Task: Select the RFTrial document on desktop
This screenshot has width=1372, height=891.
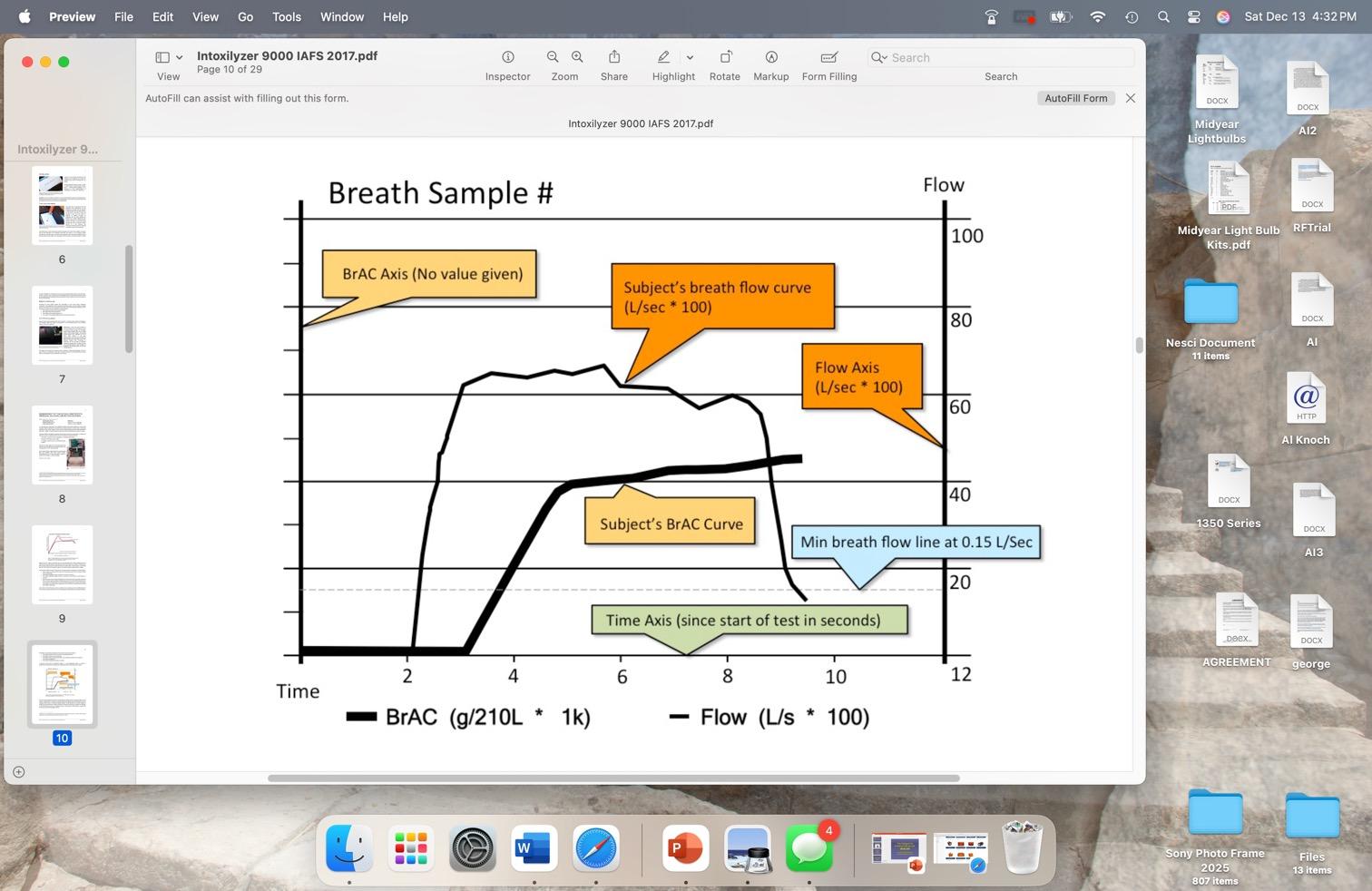Action: (1311, 196)
